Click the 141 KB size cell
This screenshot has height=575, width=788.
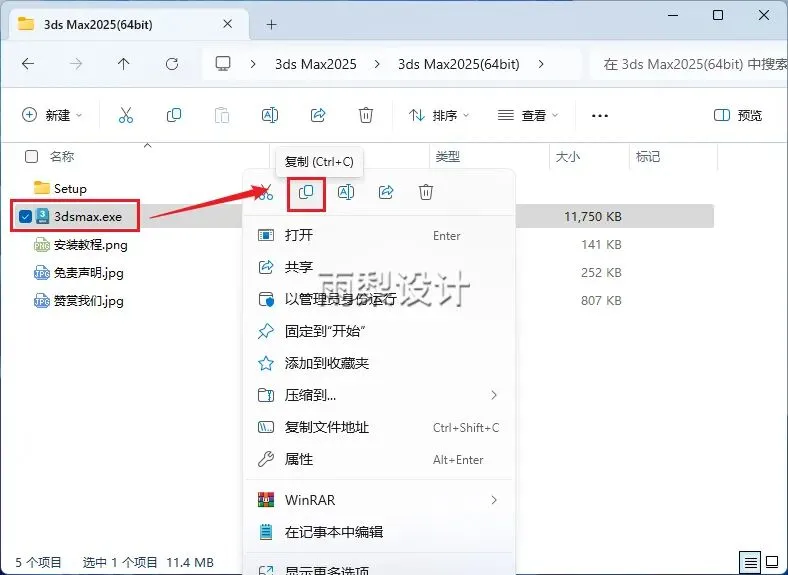point(601,245)
